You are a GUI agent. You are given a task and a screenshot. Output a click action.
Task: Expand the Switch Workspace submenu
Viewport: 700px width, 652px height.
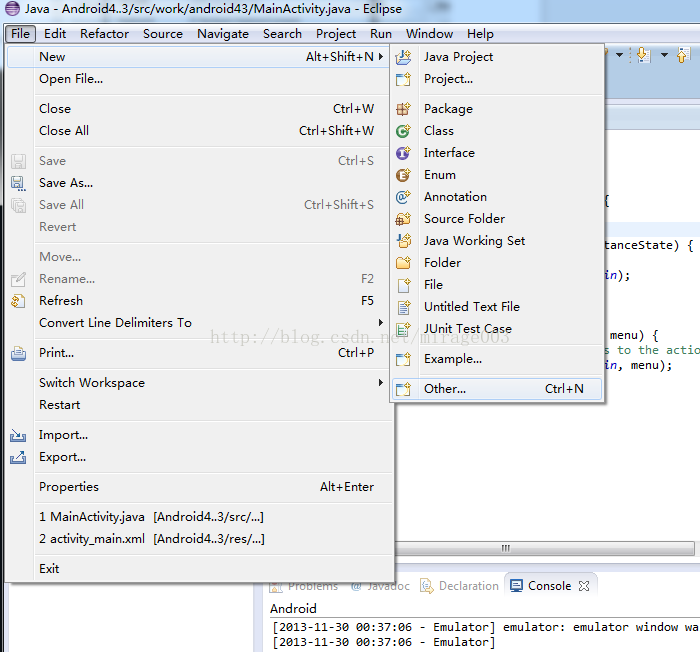[380, 383]
